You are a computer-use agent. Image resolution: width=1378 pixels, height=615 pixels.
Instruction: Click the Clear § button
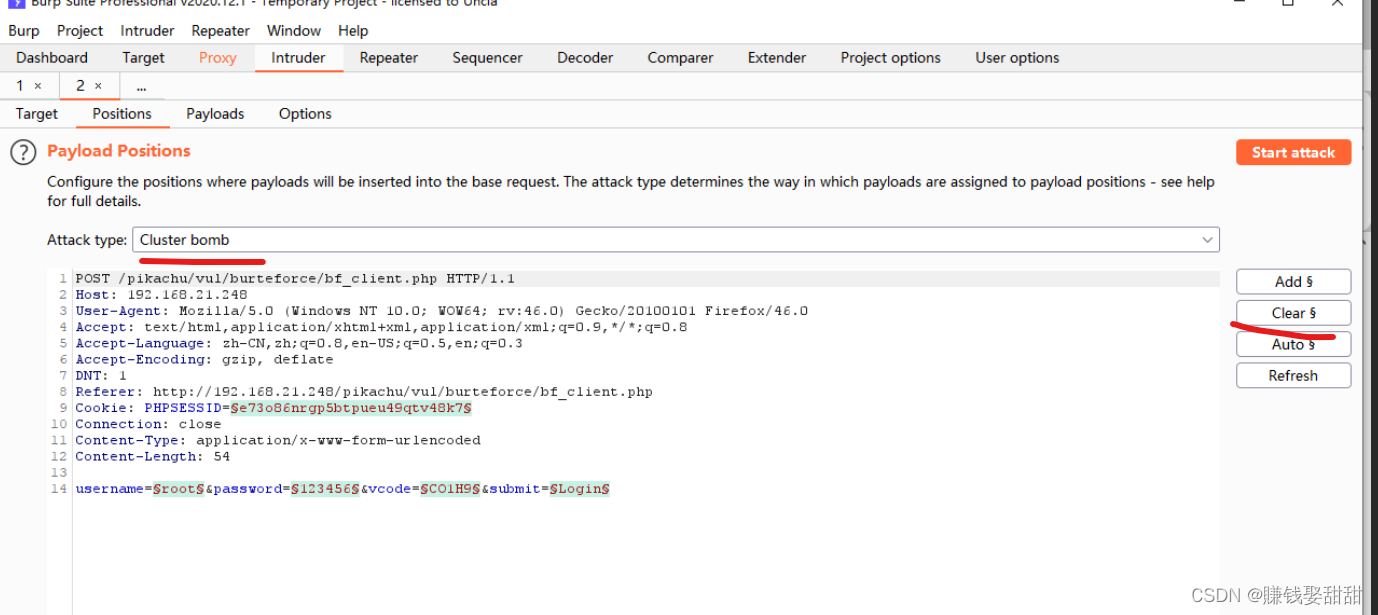tap(1293, 313)
